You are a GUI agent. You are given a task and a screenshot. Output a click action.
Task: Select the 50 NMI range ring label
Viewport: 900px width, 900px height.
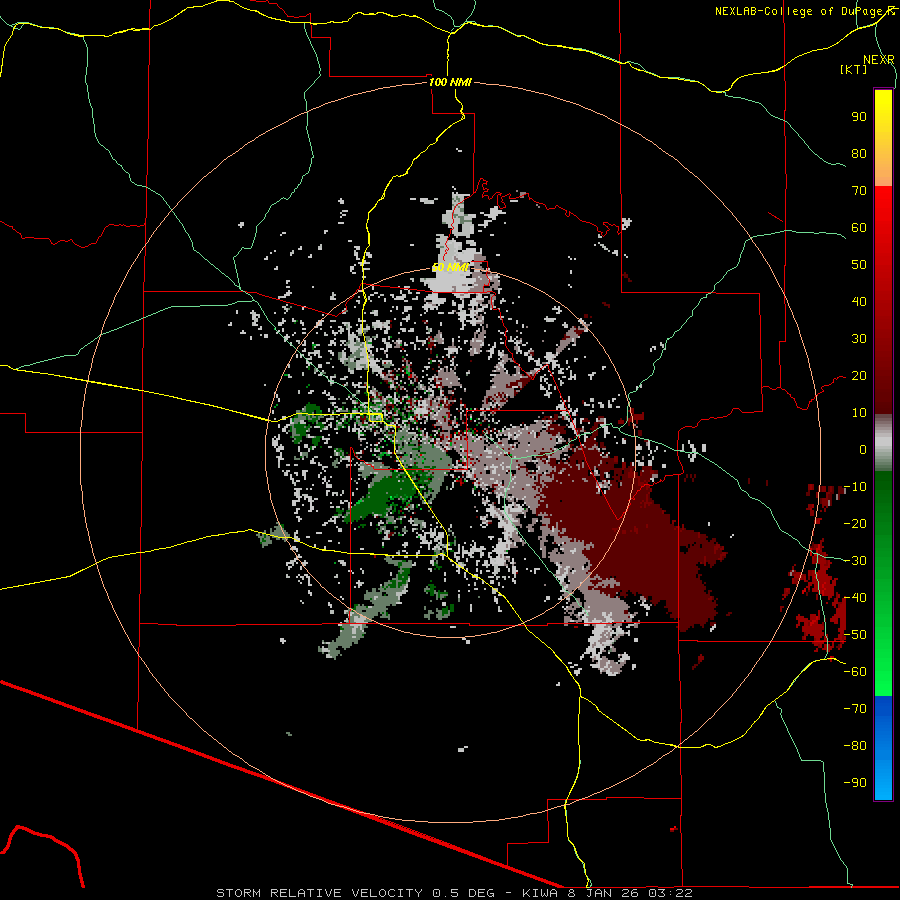click(x=450, y=267)
